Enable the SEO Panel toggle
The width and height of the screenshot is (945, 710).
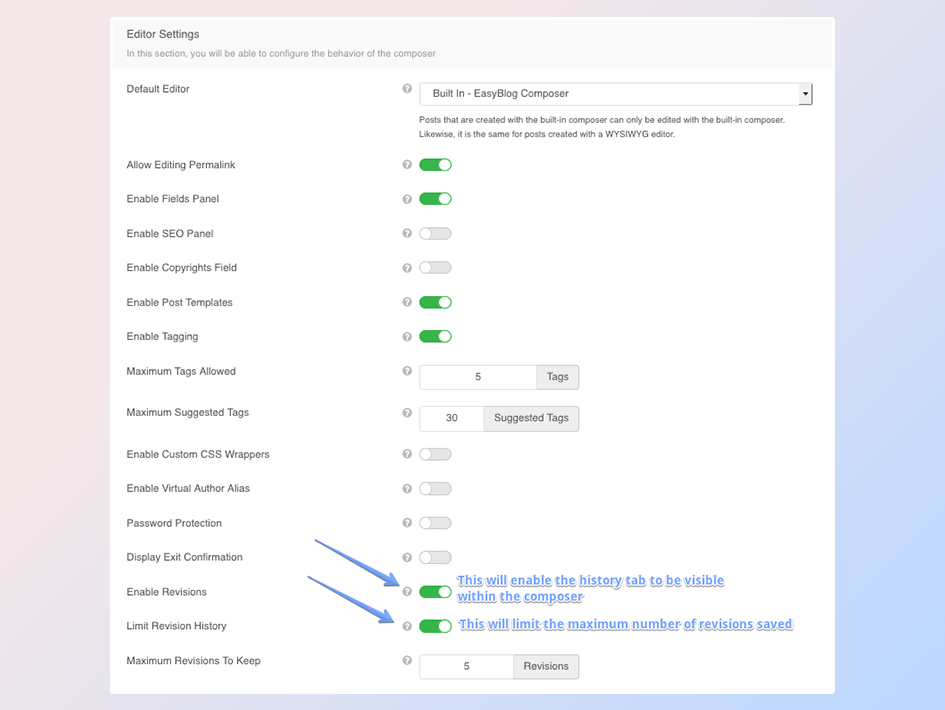click(x=435, y=234)
